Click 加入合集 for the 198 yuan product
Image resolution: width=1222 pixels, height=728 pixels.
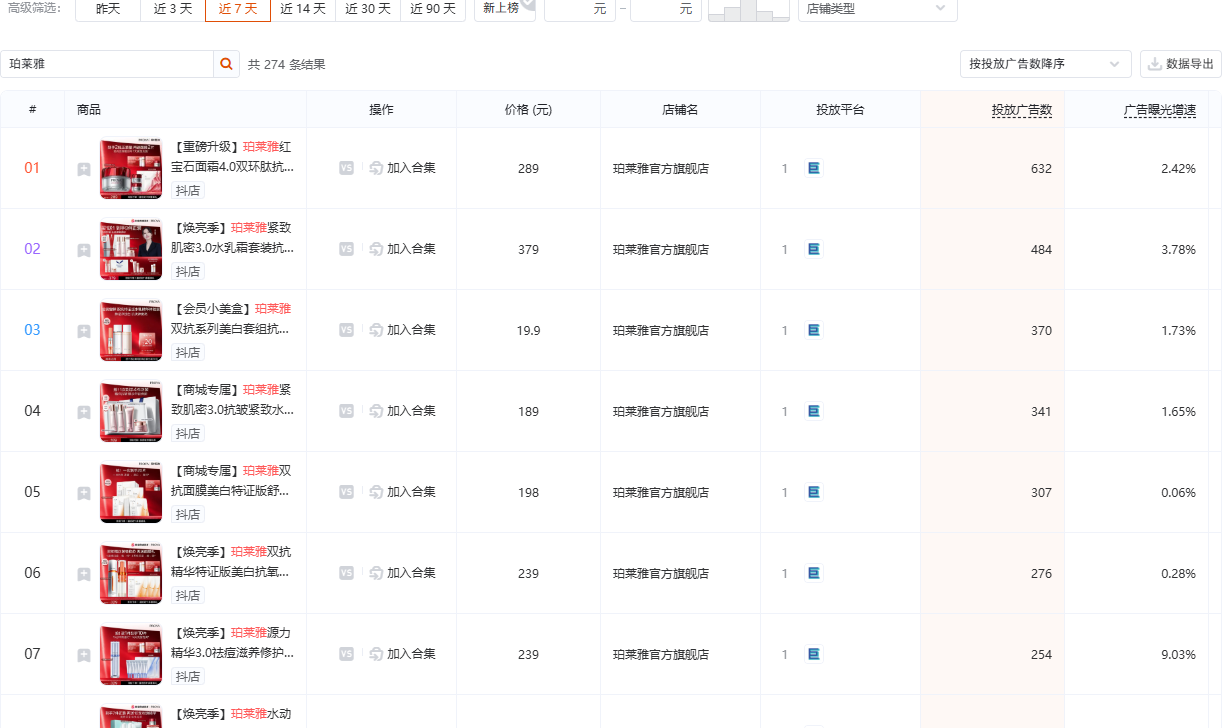point(402,492)
